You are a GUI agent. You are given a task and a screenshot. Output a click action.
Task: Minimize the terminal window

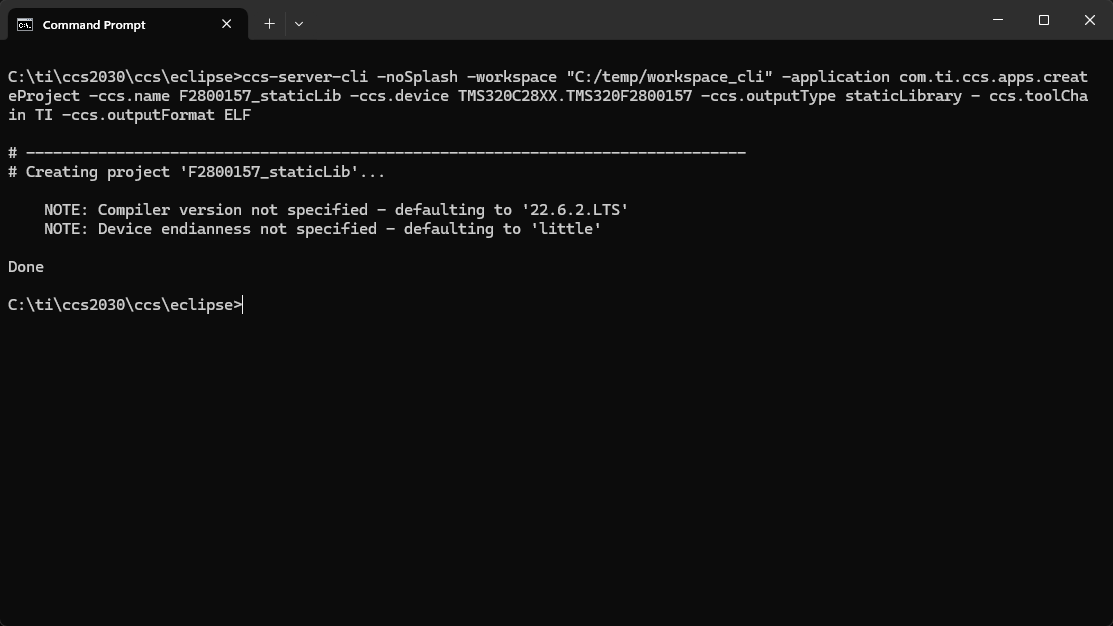[x=997, y=20]
